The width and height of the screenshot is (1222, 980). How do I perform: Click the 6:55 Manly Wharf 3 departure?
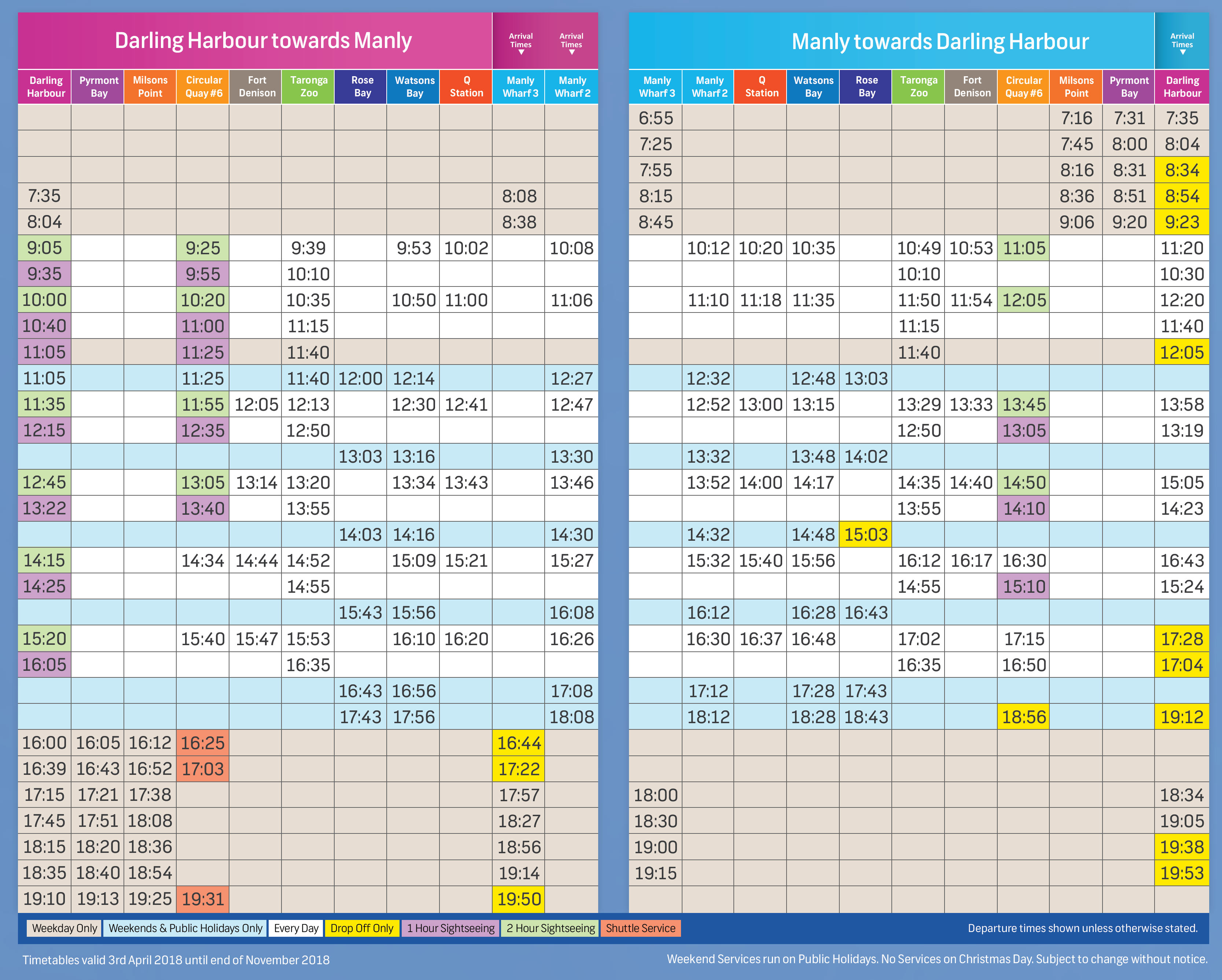click(x=656, y=118)
